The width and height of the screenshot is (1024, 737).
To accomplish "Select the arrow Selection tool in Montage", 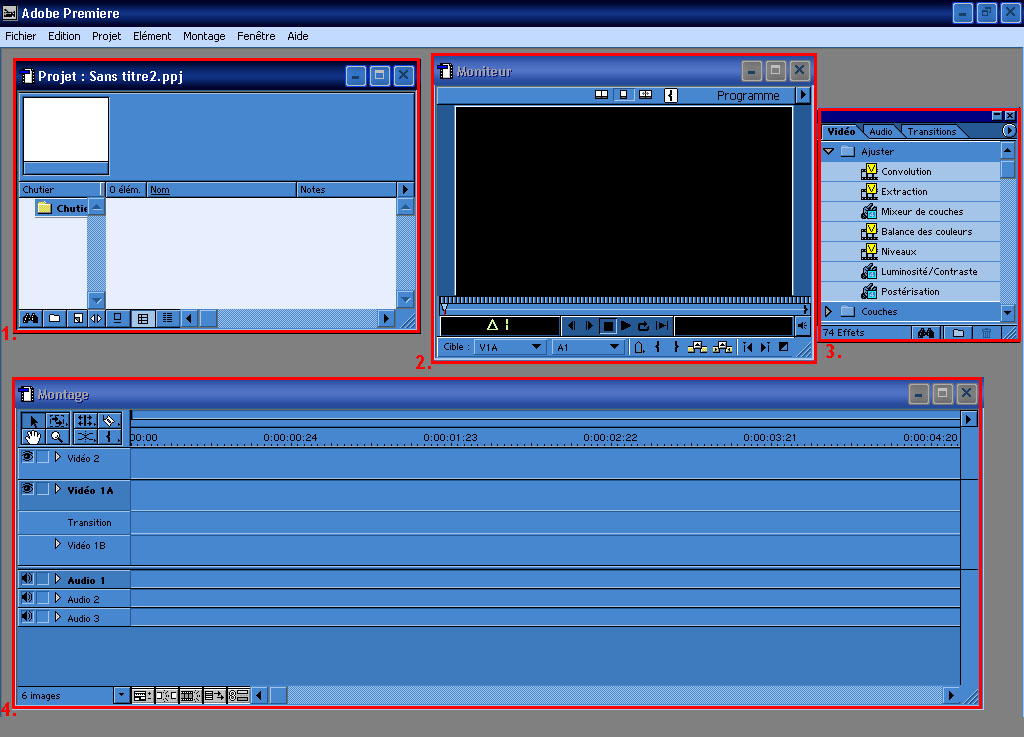I will pyautogui.click(x=33, y=421).
